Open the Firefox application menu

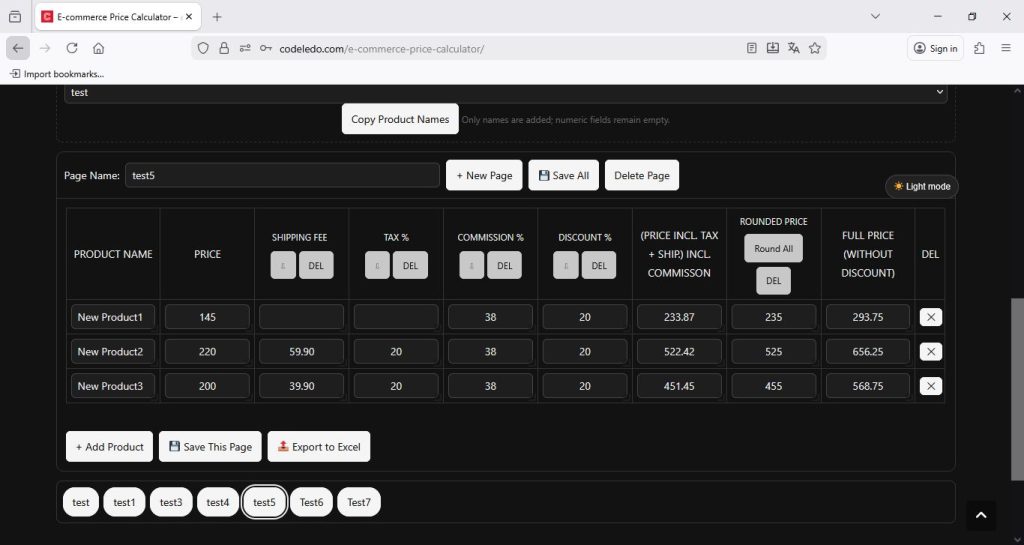1006,48
